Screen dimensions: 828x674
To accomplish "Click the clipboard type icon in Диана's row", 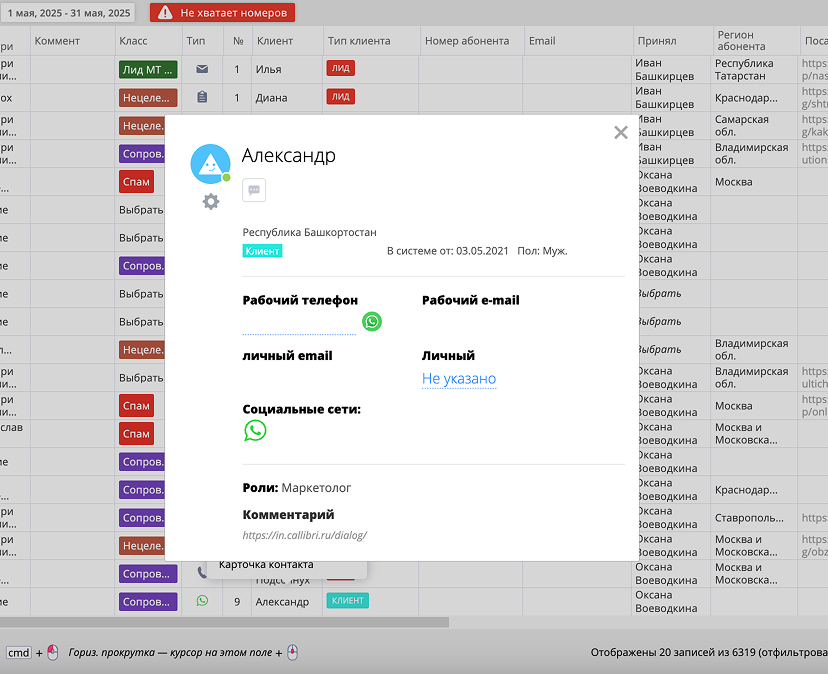I will pyautogui.click(x=202, y=98).
